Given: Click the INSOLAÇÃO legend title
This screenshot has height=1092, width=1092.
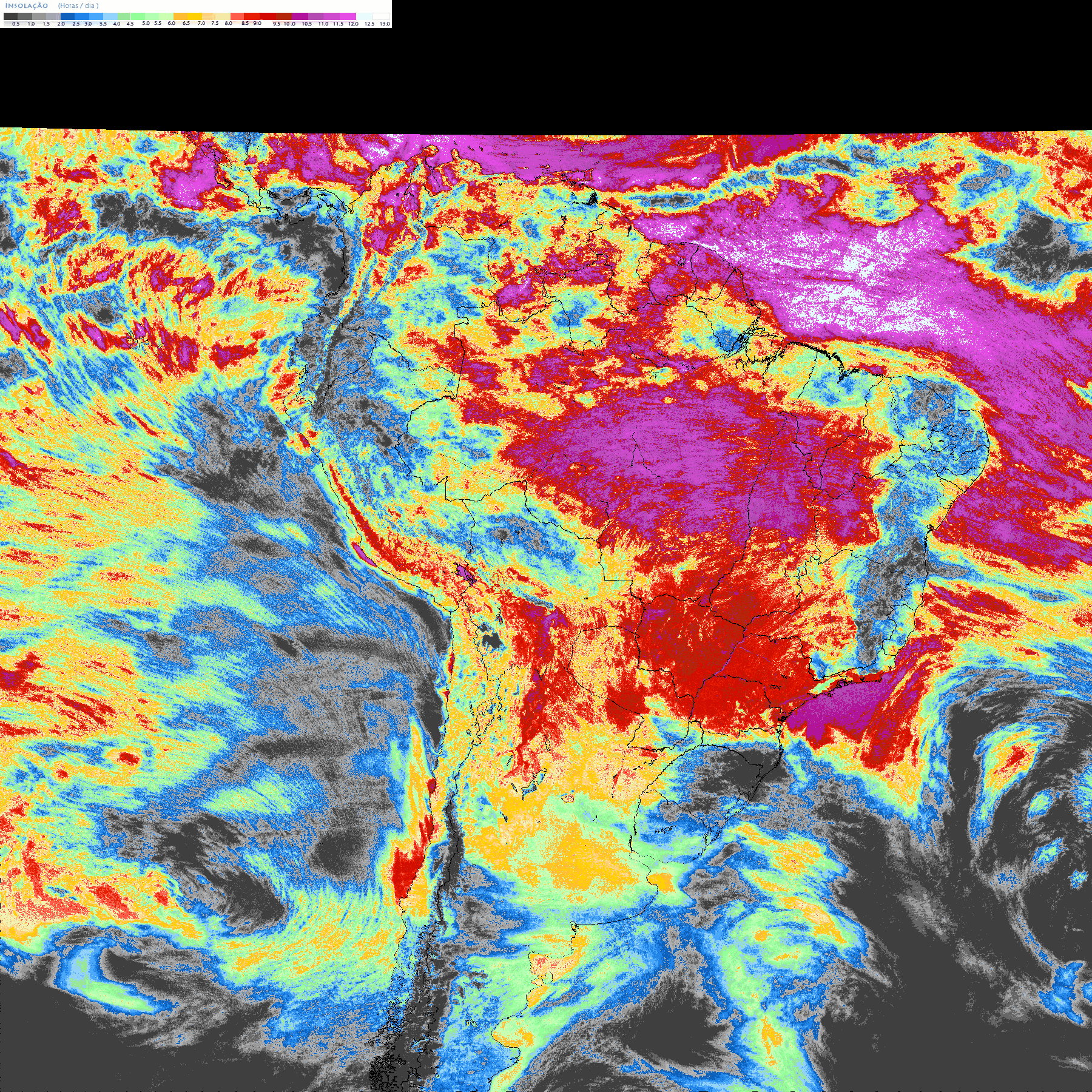Looking at the screenshot, I should tap(27, 6).
